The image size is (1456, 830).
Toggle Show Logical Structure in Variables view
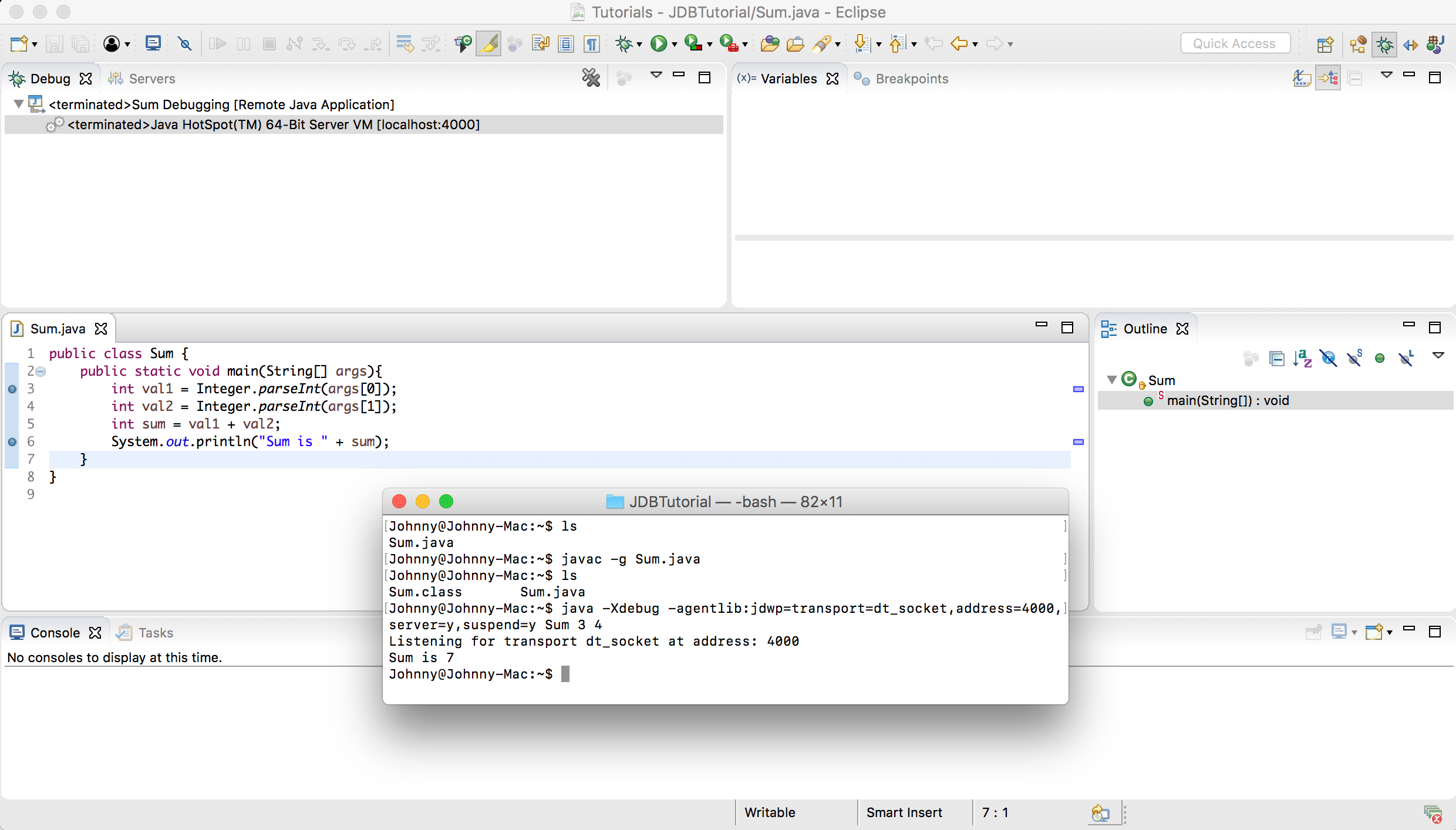pyautogui.click(x=1329, y=77)
